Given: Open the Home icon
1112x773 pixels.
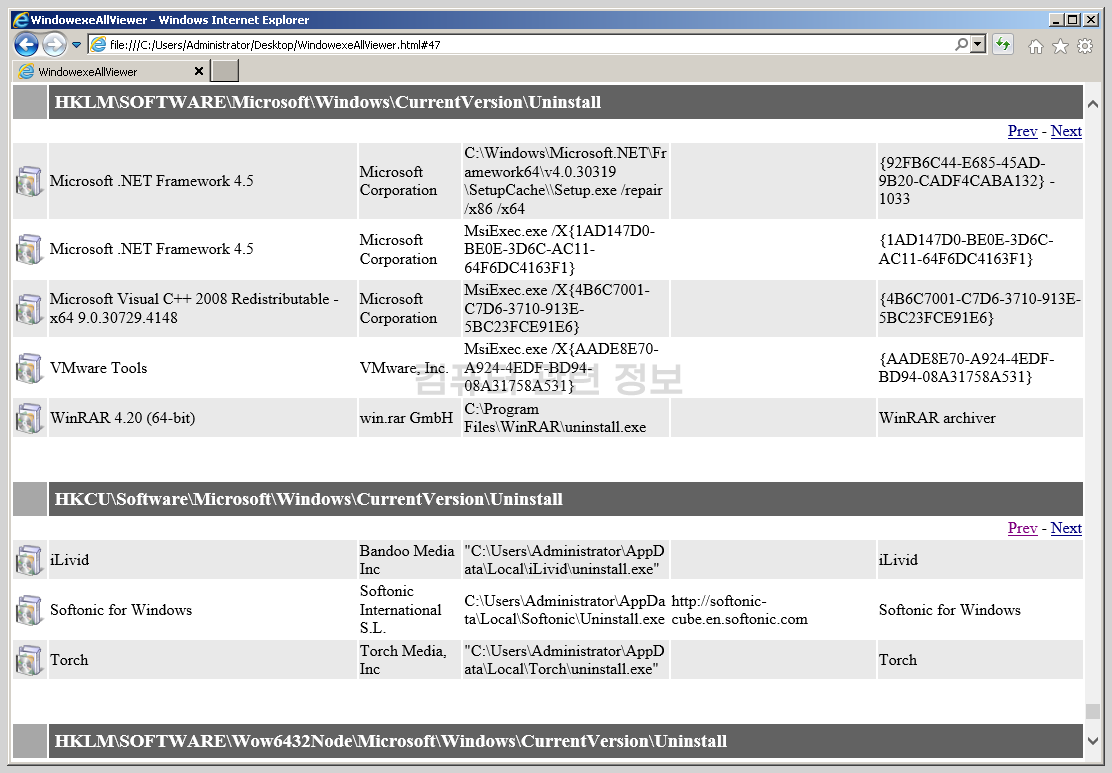Looking at the screenshot, I should (1035, 46).
